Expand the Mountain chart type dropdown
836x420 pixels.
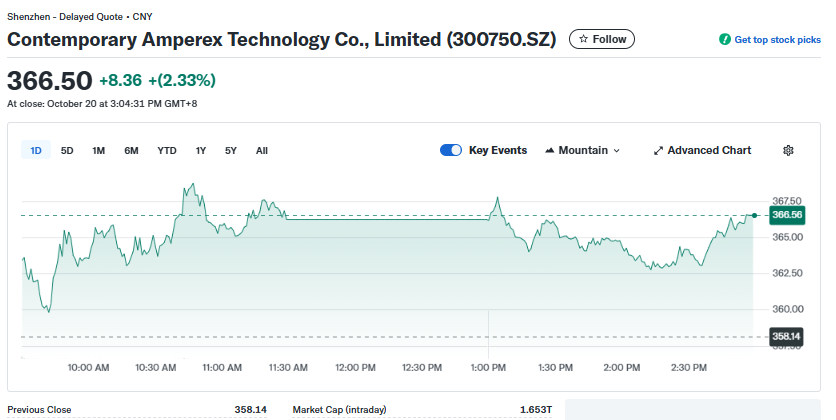point(582,150)
